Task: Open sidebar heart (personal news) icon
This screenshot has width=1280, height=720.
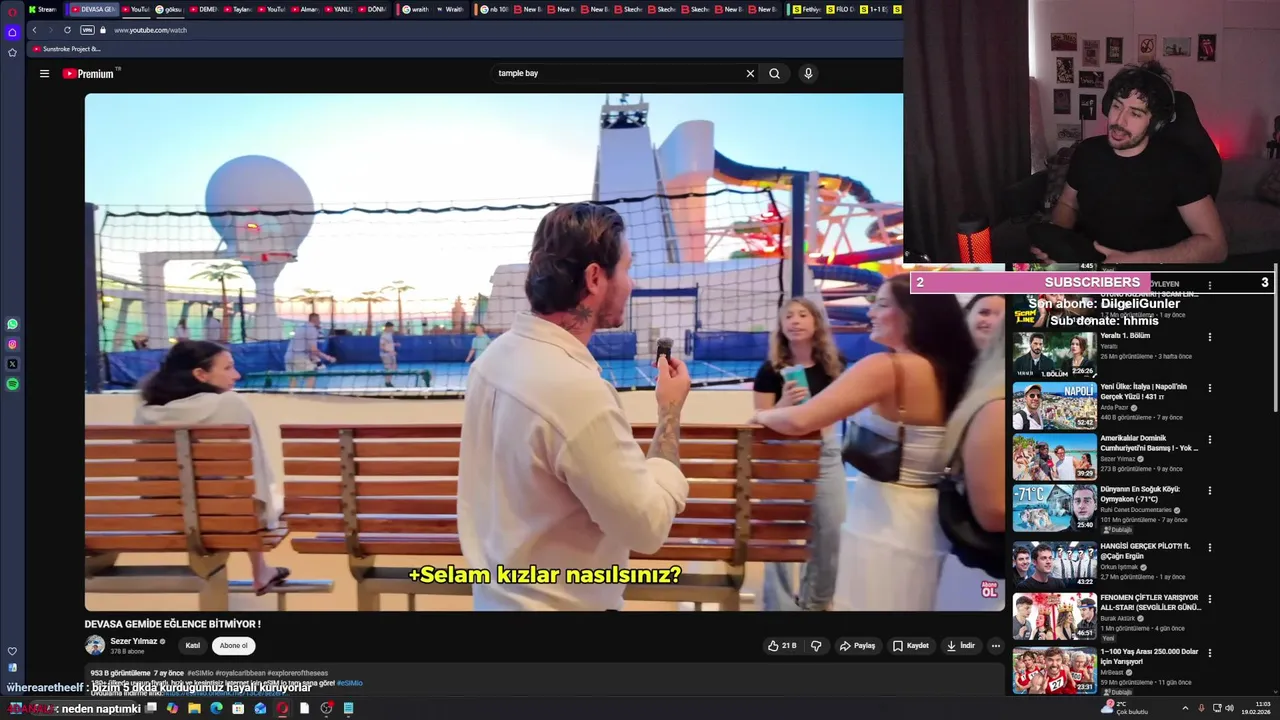Action: (x=12, y=651)
